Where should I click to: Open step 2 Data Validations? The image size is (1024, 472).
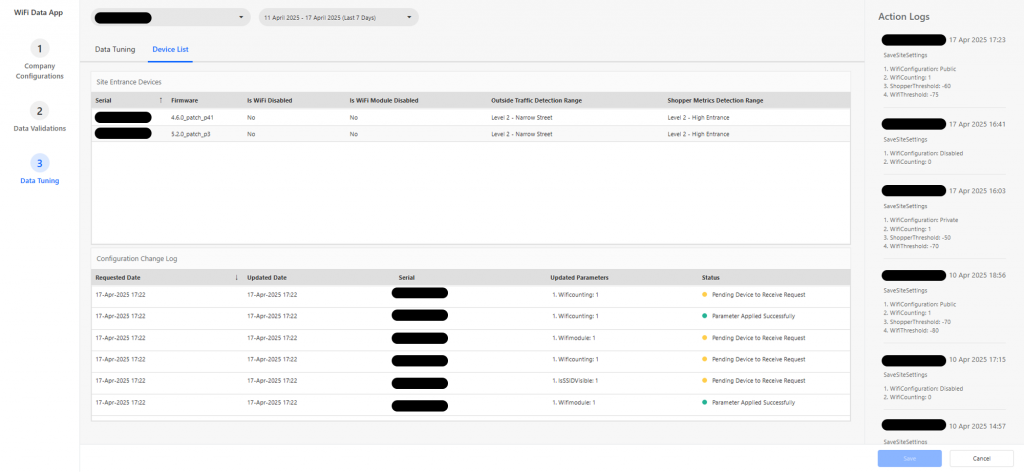coord(38,110)
